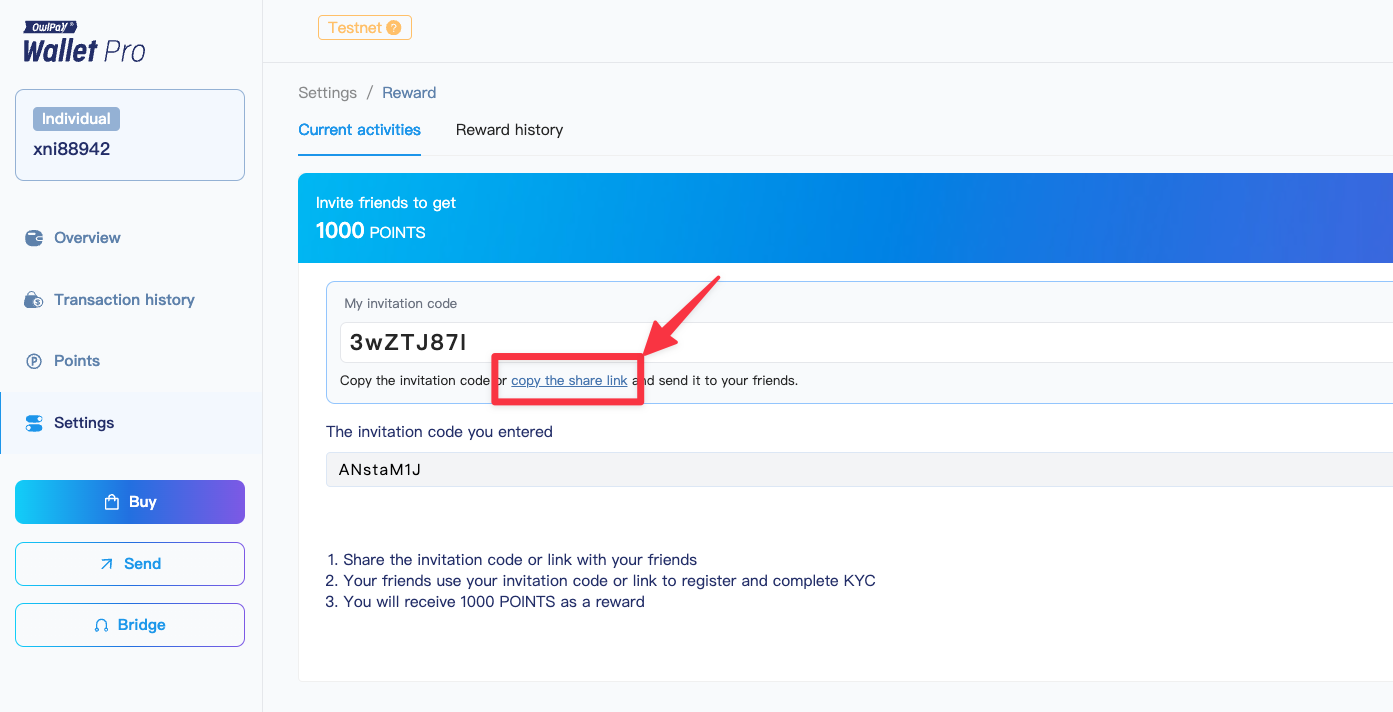Screen dimensions: 1393x712
Task: Click the Individual account type badge
Action: coord(76,119)
